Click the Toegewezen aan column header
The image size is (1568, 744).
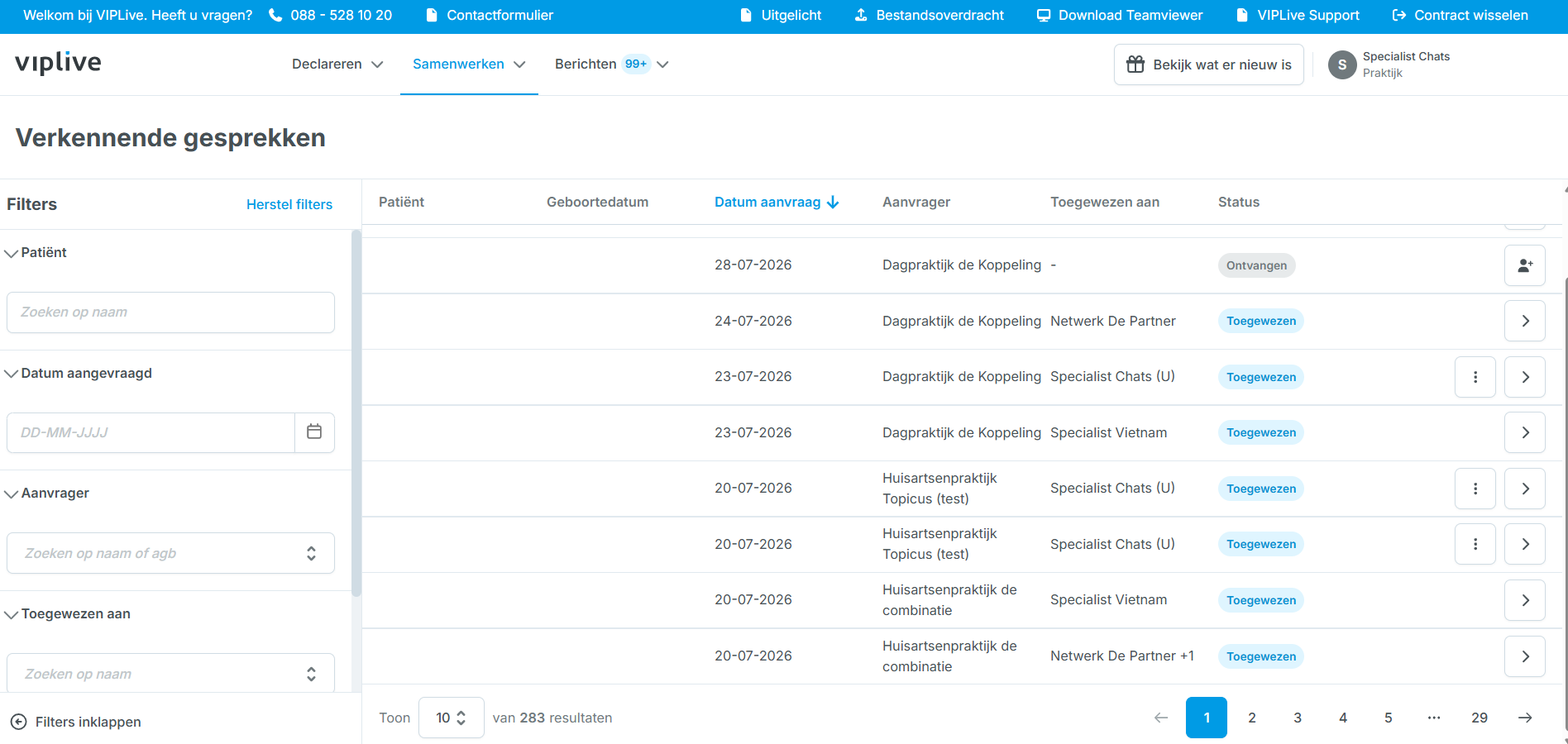[1105, 202]
